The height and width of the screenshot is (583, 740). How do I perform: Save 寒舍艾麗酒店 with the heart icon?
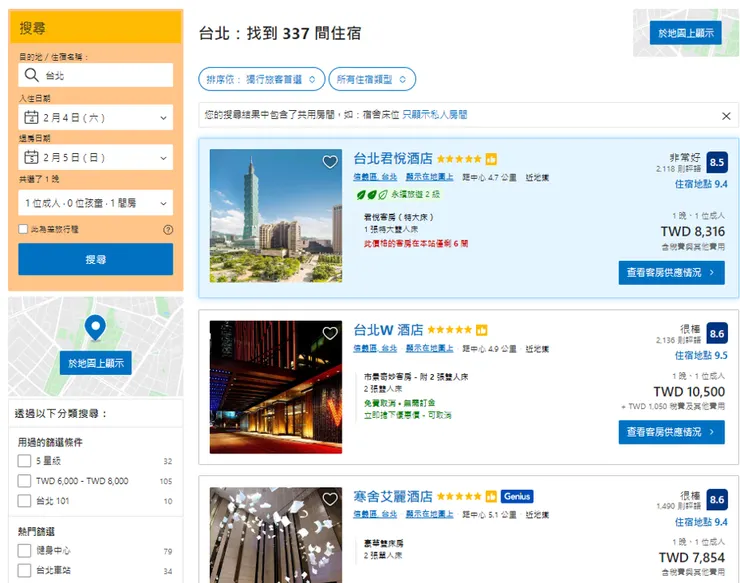pos(330,499)
